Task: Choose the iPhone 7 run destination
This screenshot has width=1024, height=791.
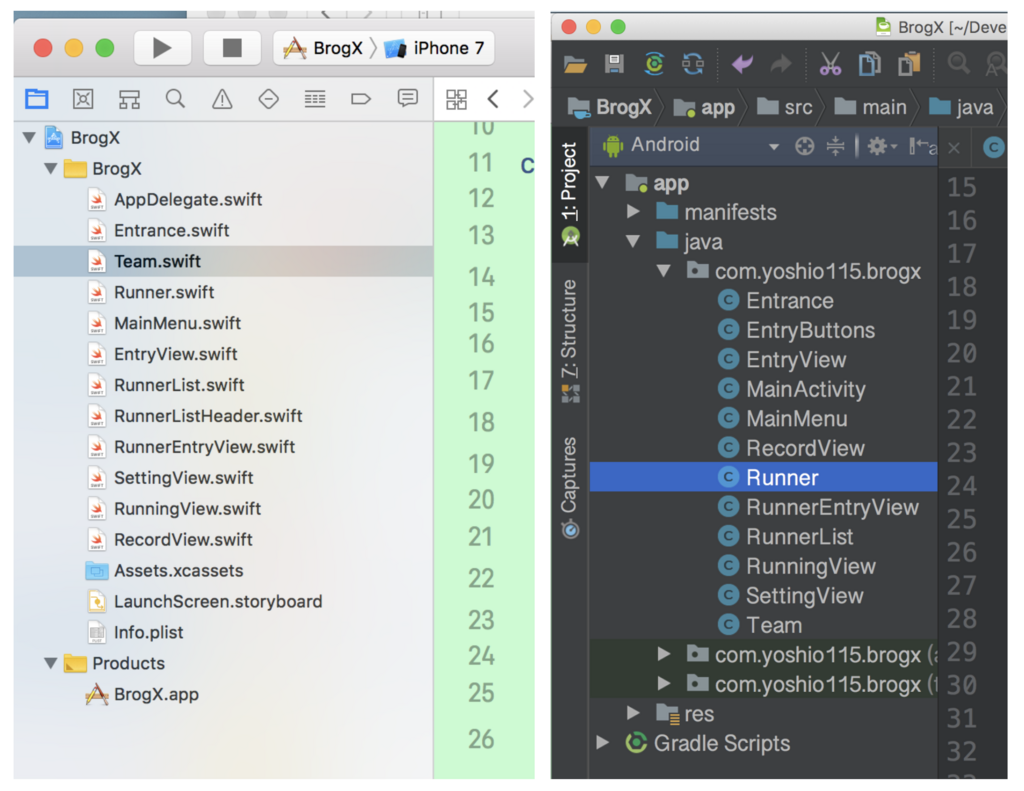Action: (434, 48)
